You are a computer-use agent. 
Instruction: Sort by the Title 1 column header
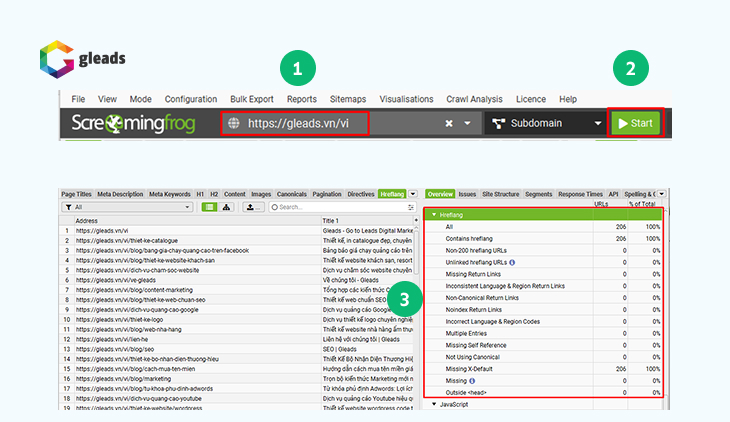[367, 221]
